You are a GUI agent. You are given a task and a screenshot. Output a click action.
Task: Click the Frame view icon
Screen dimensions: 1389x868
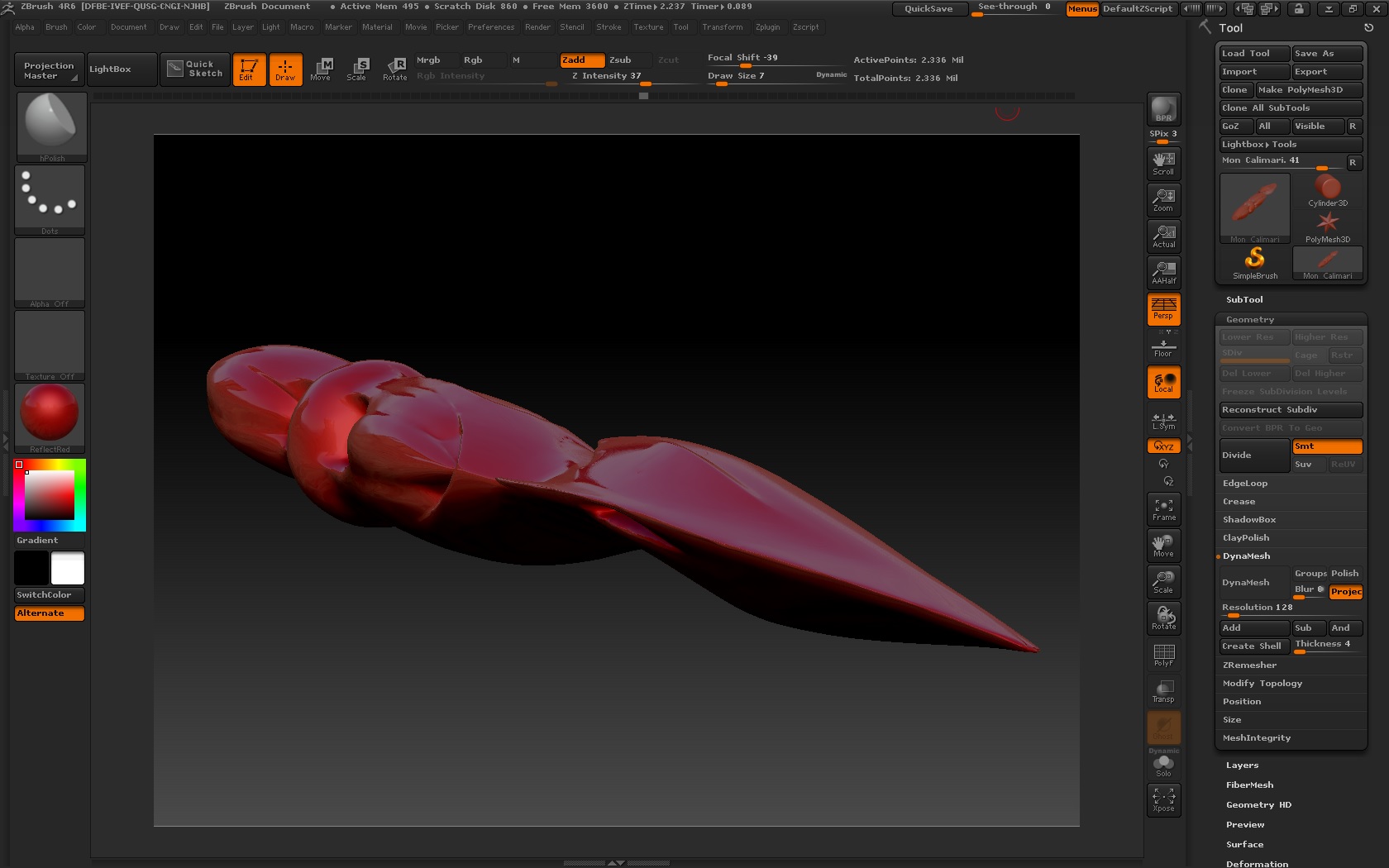(x=1163, y=509)
